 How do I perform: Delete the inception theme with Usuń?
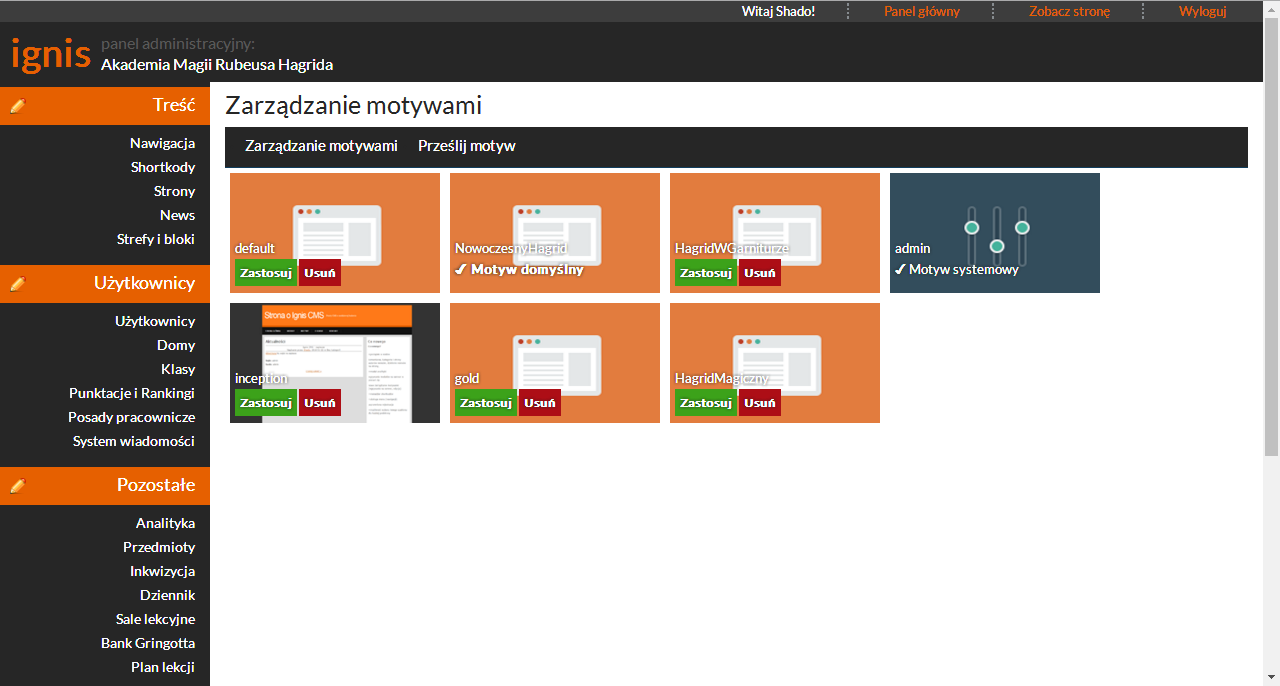[x=319, y=403]
